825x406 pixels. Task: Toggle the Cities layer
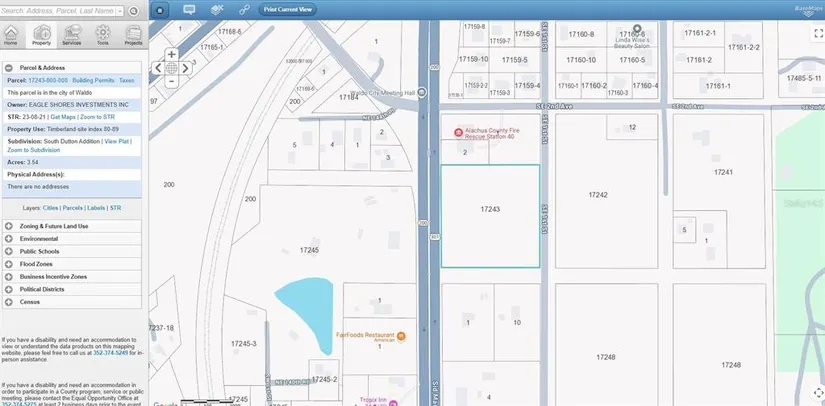pos(50,208)
